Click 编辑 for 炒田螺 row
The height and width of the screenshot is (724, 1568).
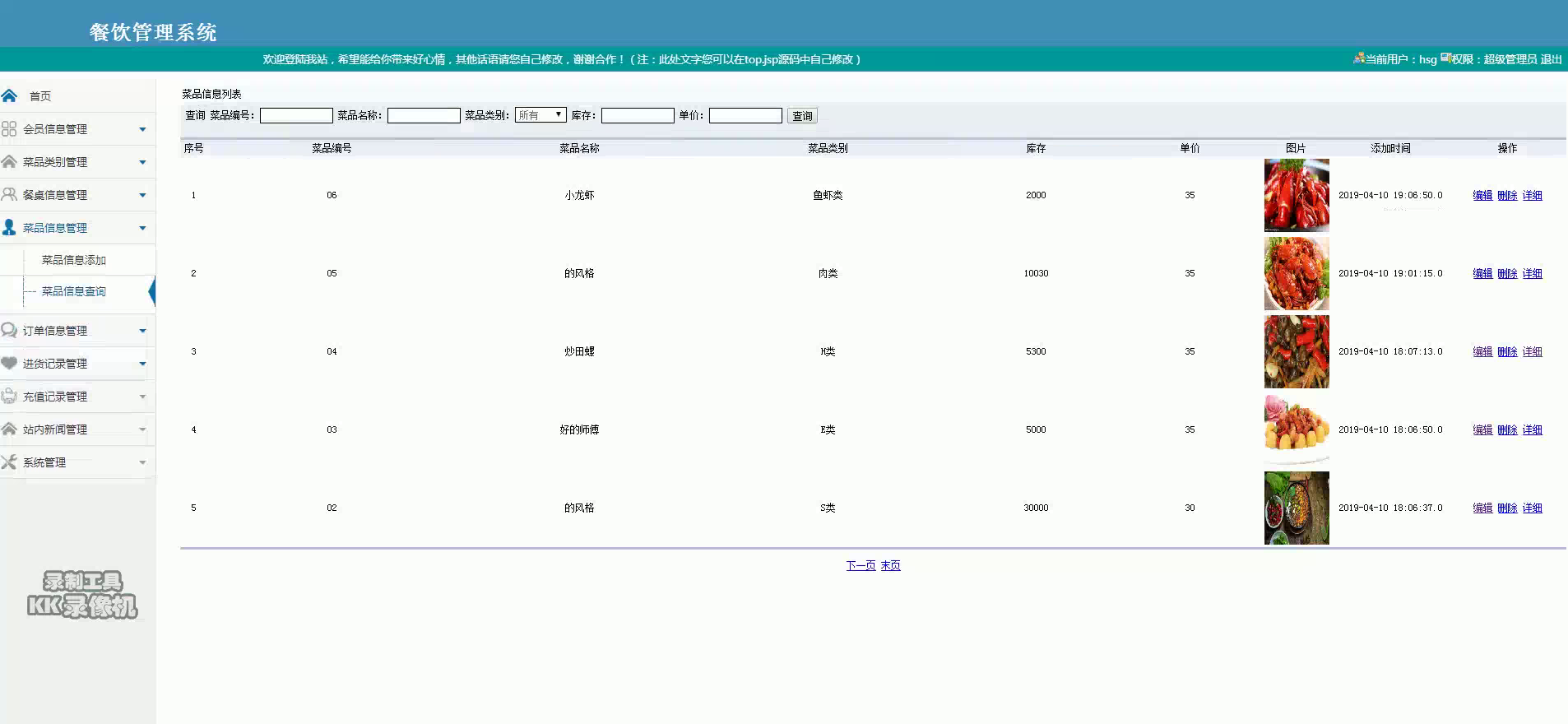[1482, 351]
